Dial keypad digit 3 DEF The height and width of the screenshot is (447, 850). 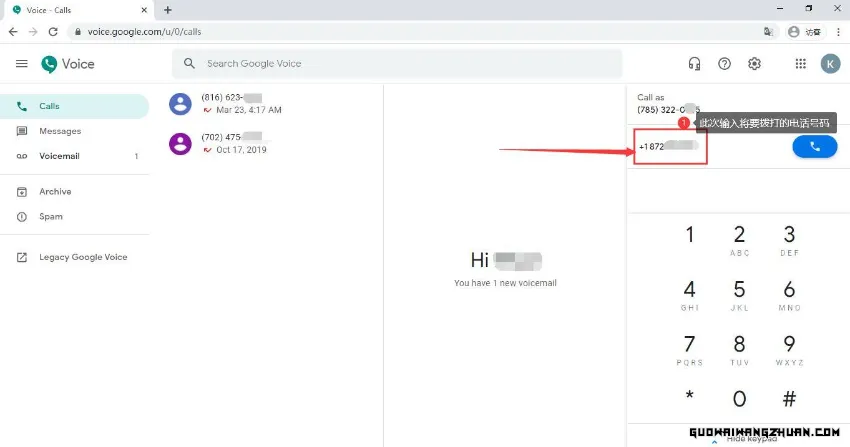point(789,240)
